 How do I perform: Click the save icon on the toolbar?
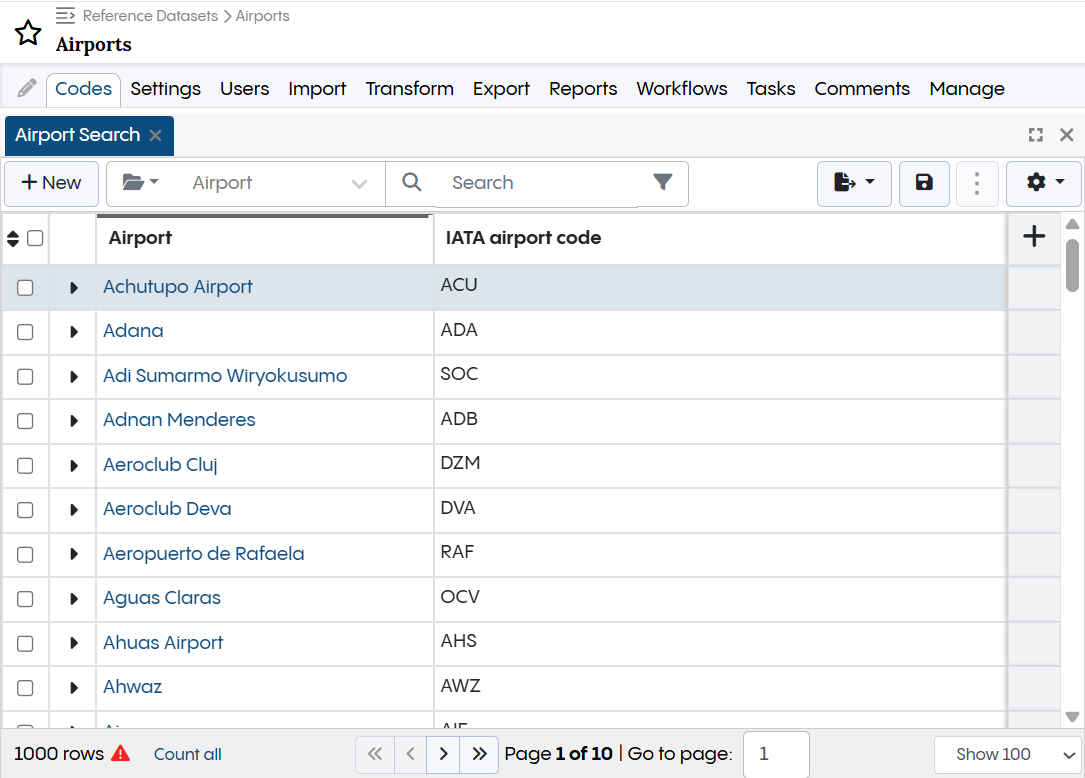pos(922,183)
